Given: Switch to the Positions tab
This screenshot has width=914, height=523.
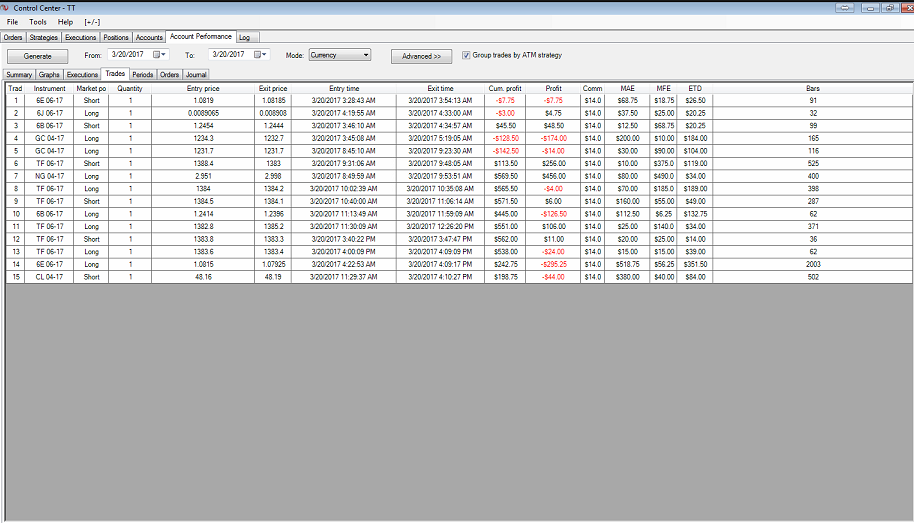Looking at the screenshot, I should [116, 37].
